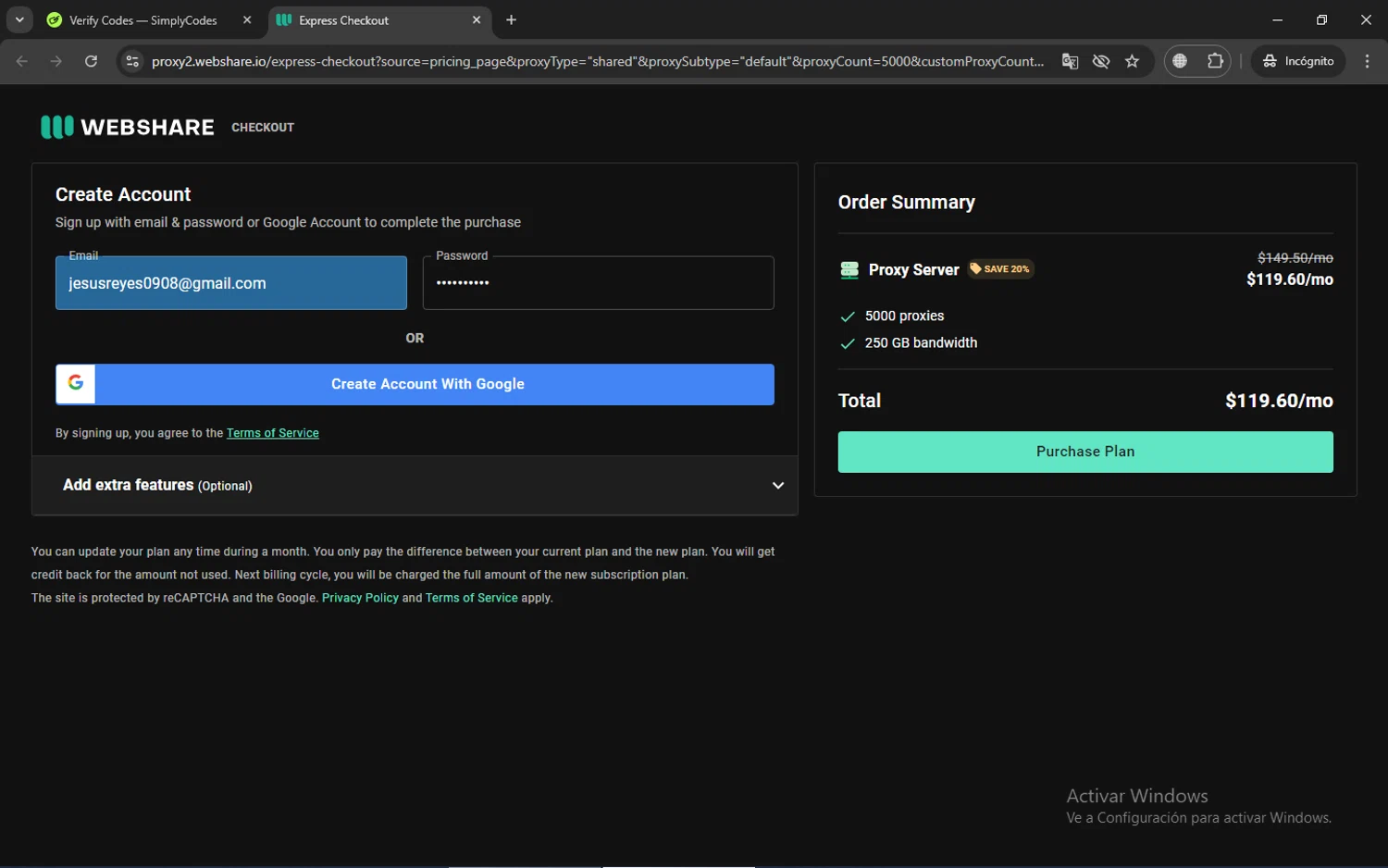Select the Express Checkout tab
The width and height of the screenshot is (1388, 868).
coord(378,20)
